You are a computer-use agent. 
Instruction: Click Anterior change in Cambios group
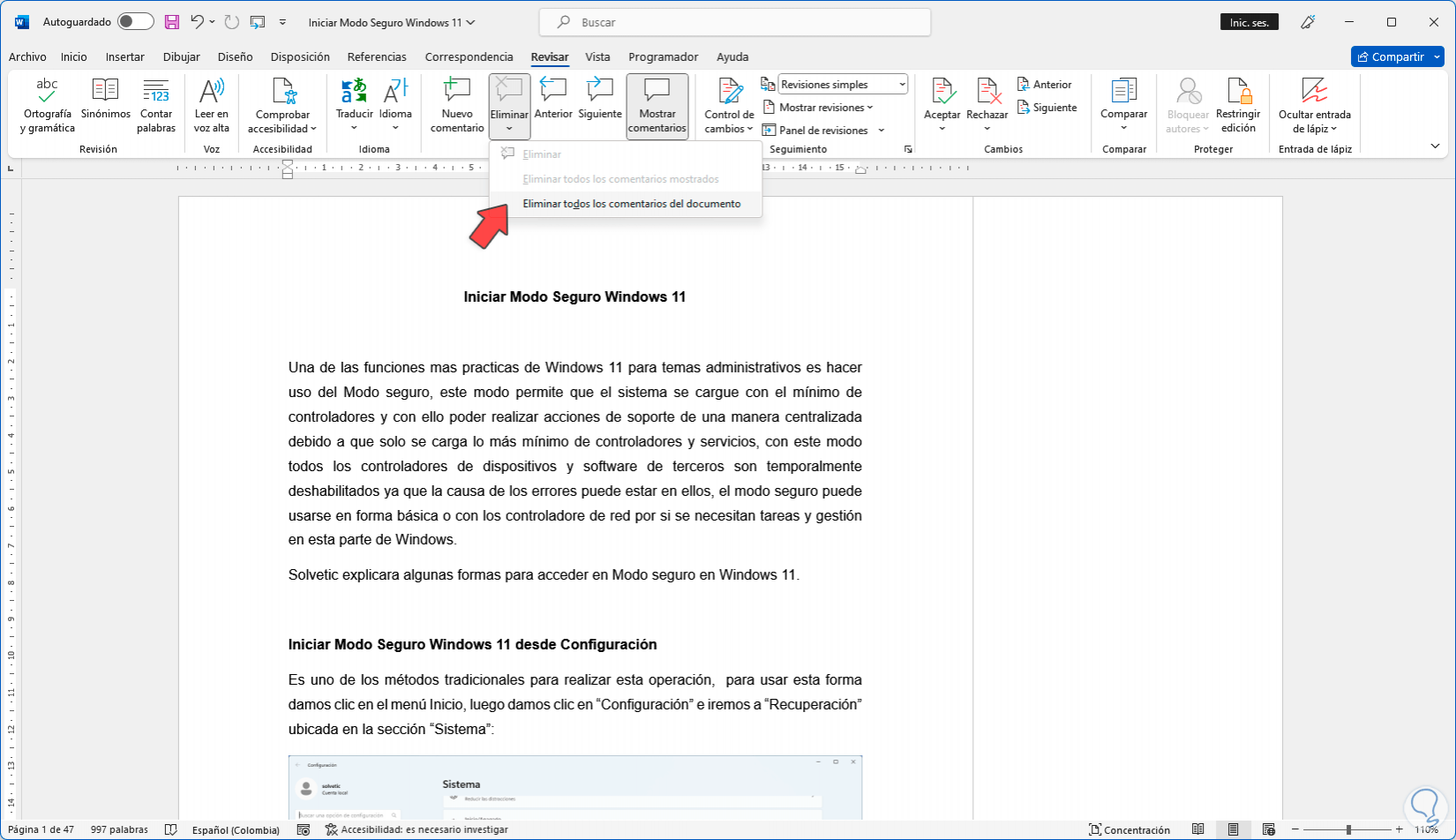1045,85
